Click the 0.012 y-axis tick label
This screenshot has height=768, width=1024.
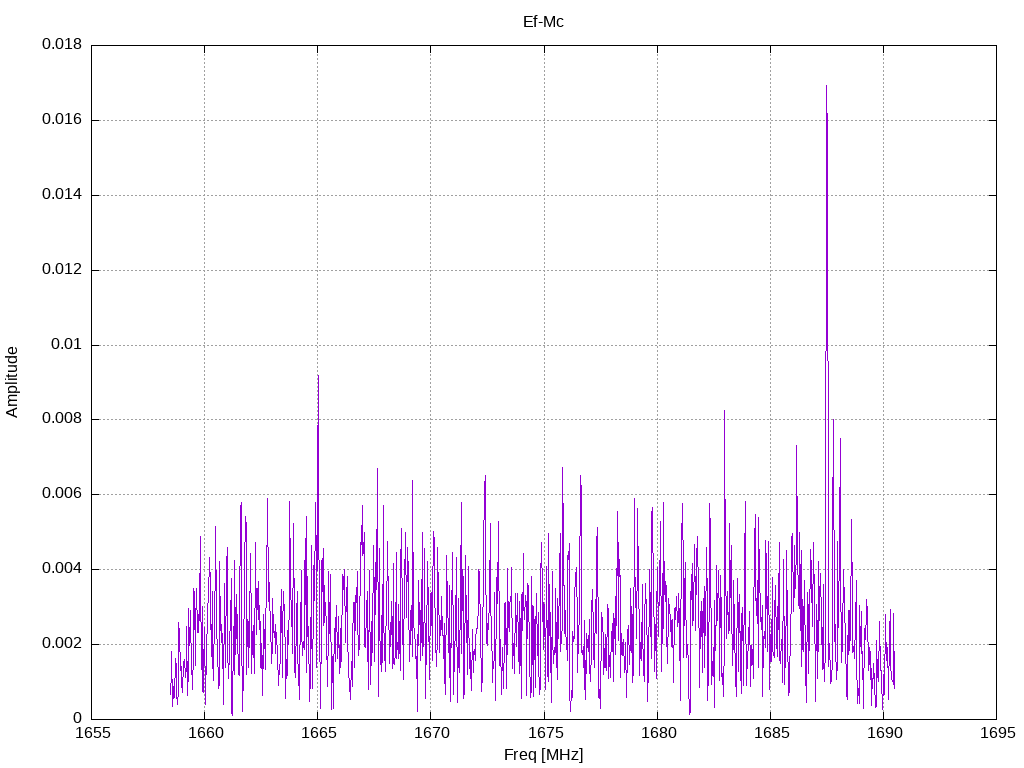(62, 269)
